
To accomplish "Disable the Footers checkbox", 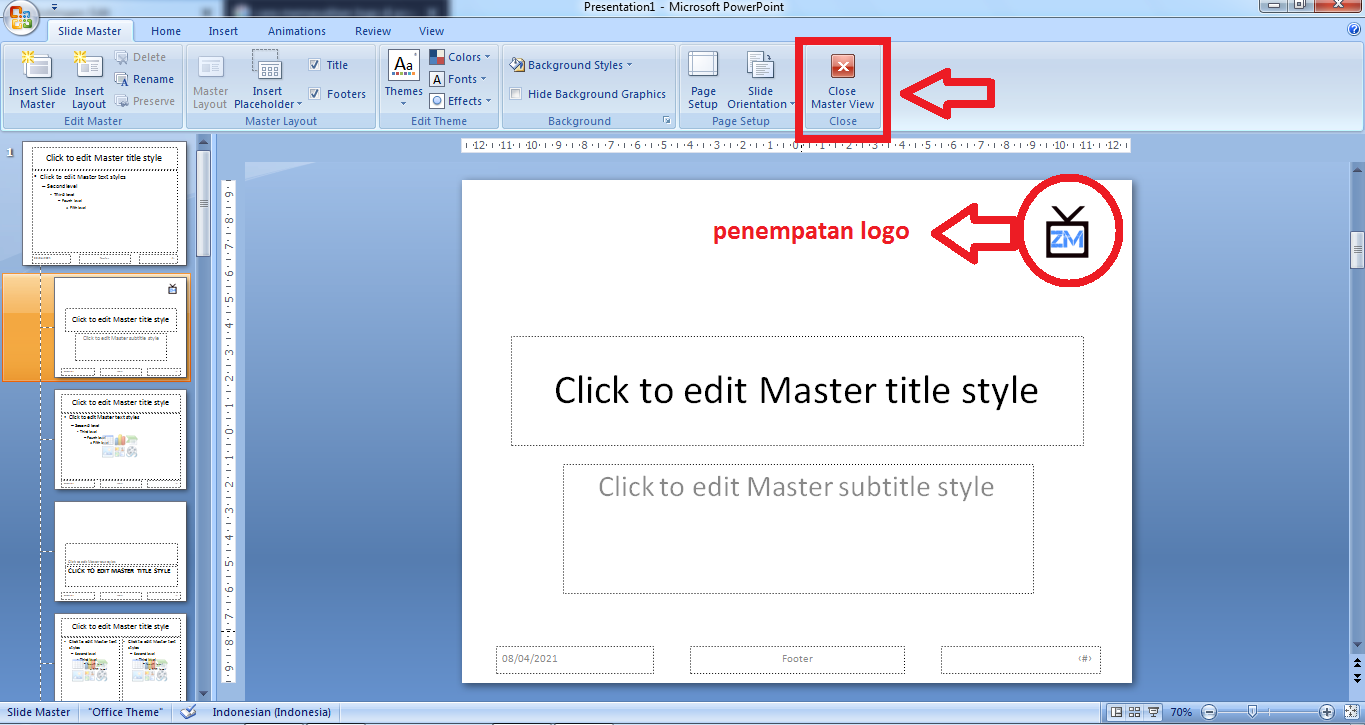I will (315, 93).
